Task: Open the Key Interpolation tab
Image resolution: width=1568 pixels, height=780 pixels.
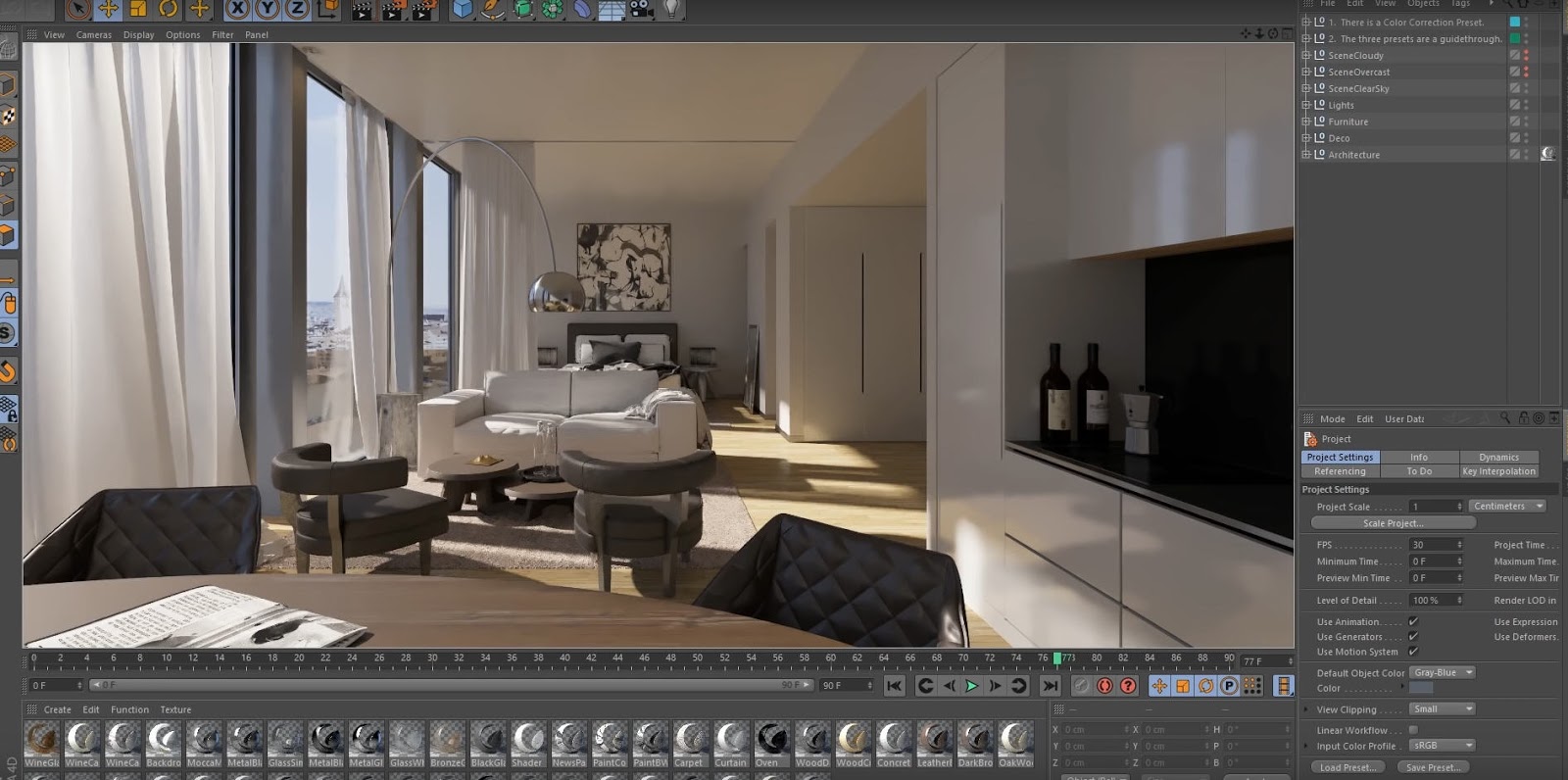Action: tap(1498, 471)
